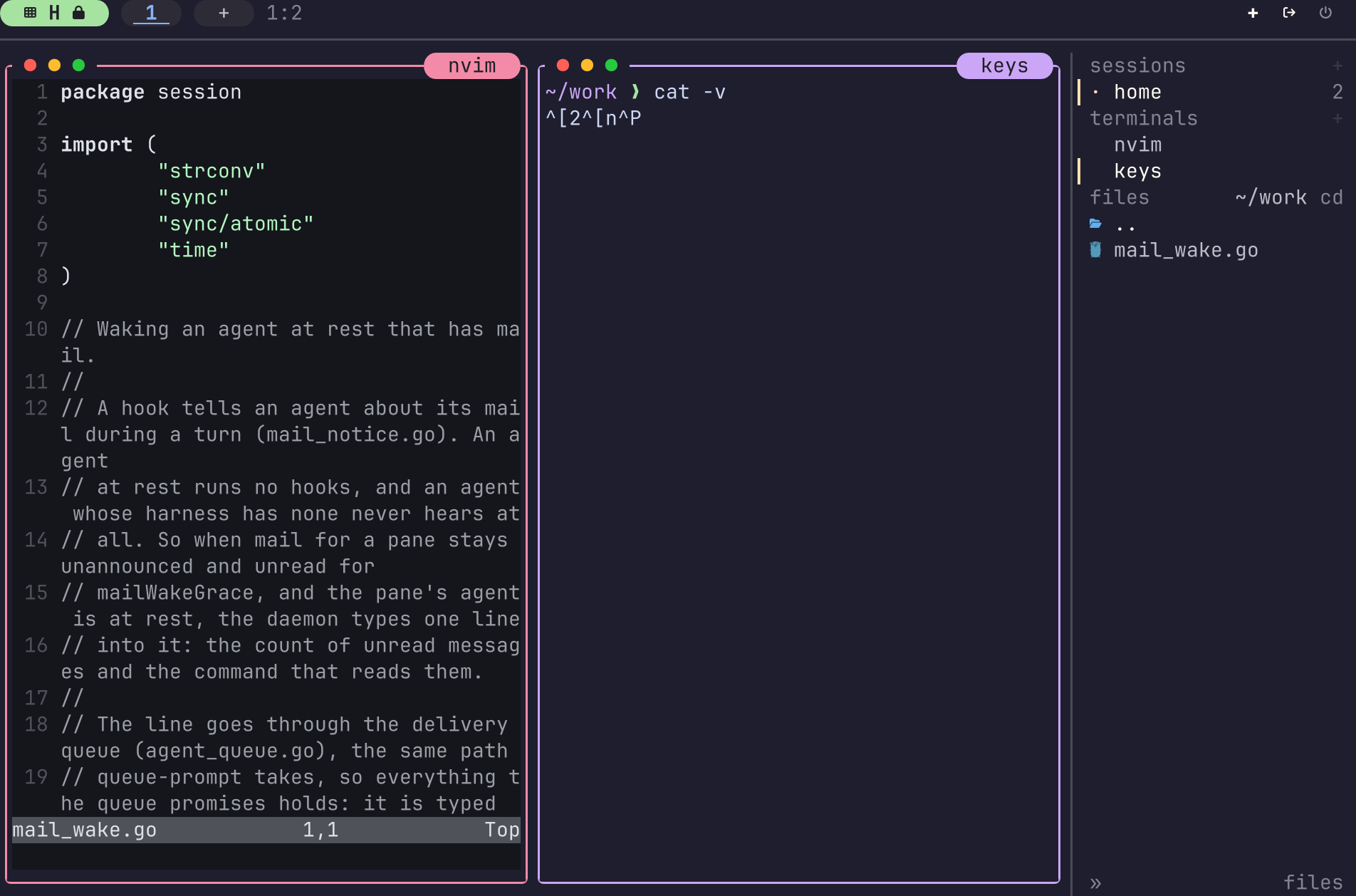Click the nvim statusline mail_wake.go

pos(84,830)
